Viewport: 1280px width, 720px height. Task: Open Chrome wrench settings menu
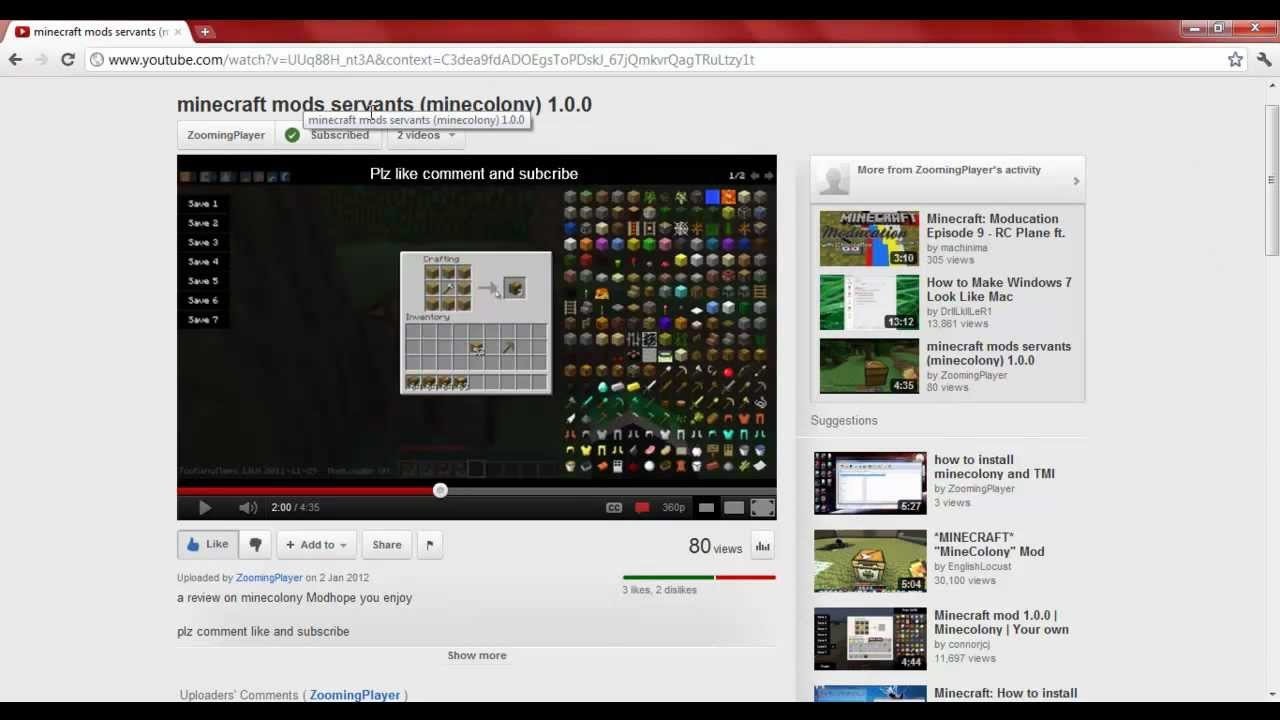click(1264, 60)
